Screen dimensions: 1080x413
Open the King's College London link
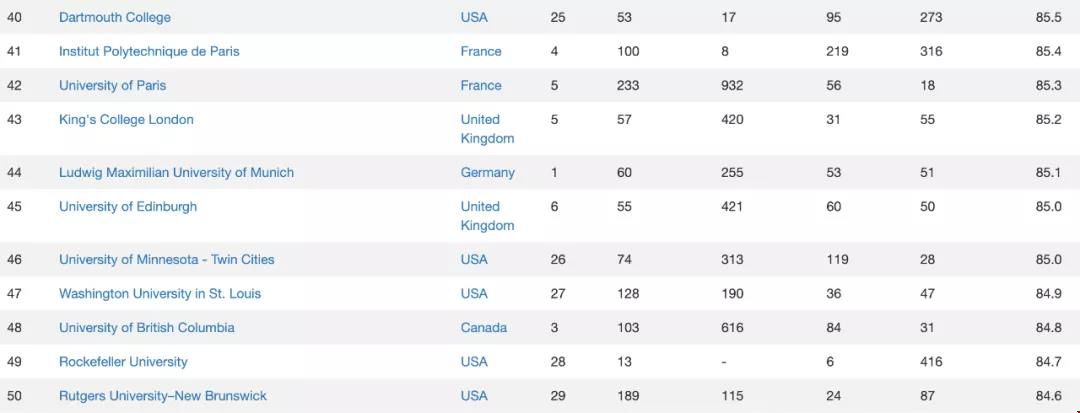point(126,120)
